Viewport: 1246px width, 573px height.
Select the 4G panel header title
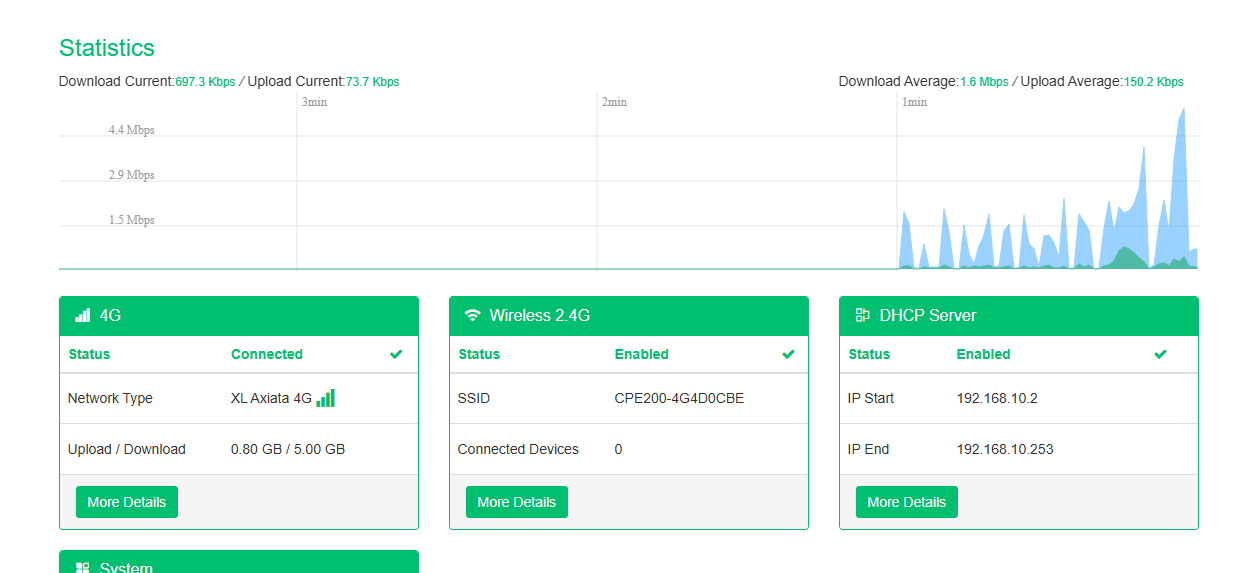tap(110, 315)
